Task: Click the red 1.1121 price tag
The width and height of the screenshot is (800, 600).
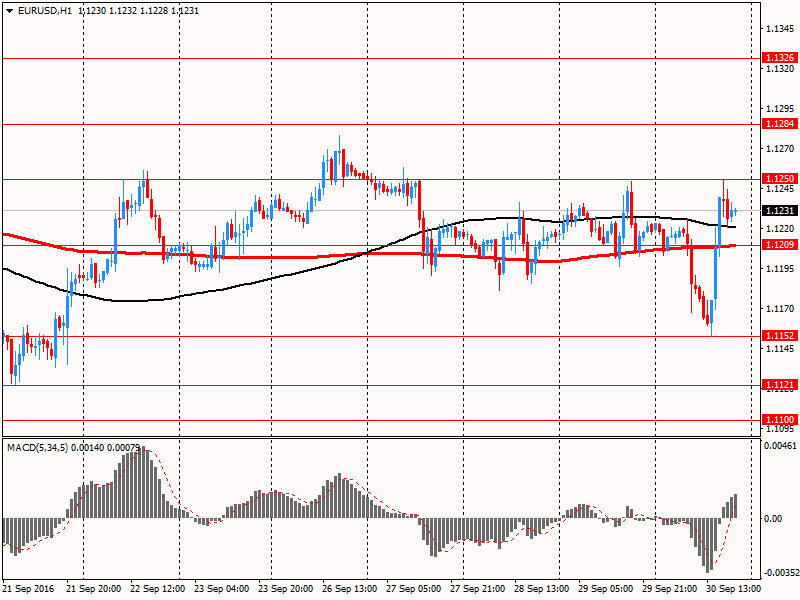Action: [779, 385]
